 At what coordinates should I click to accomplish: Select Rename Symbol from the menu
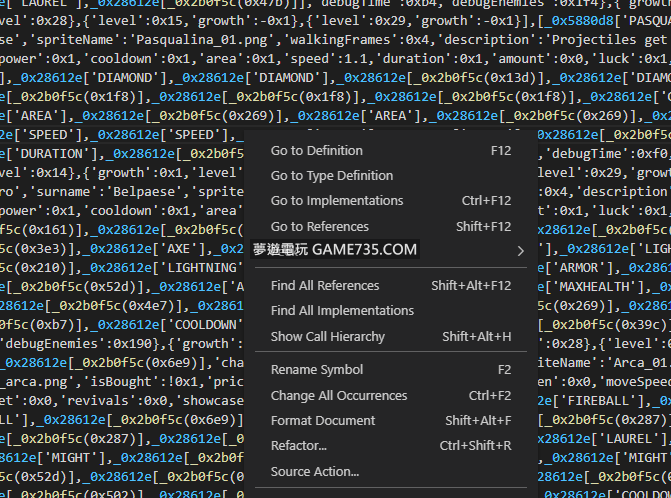[x=316, y=370]
